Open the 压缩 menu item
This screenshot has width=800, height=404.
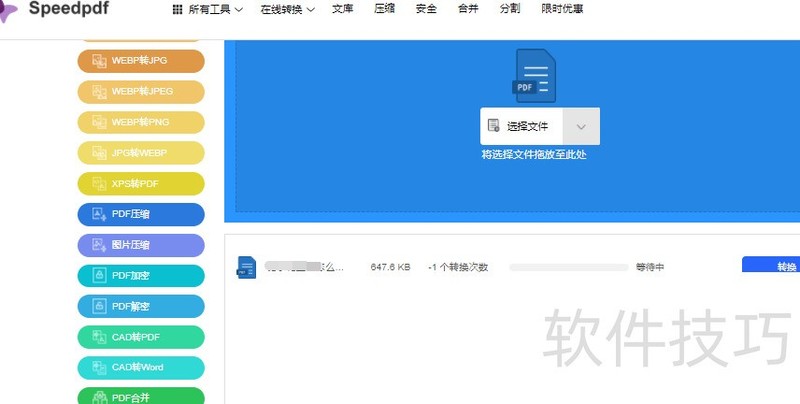(x=384, y=9)
